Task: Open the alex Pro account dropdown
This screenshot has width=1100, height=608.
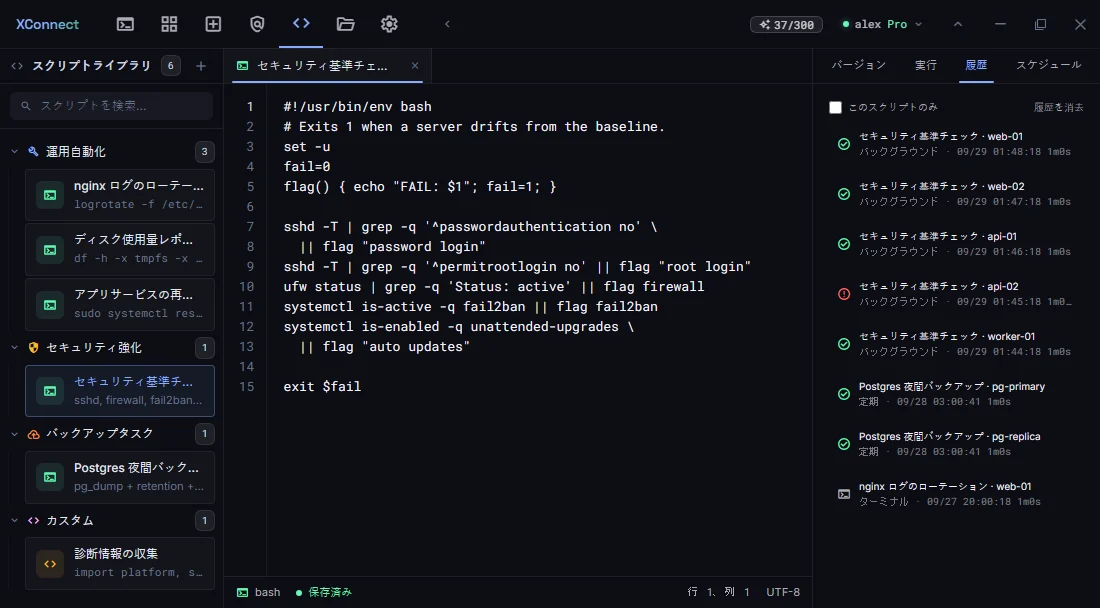Action: (883, 24)
